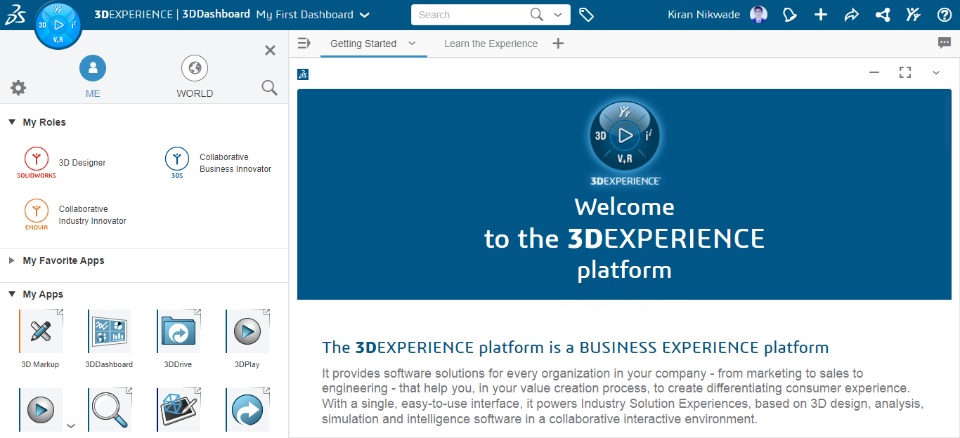
Task: Click the BUSINESS EXPERIENCE platform heading
Action: point(576,347)
